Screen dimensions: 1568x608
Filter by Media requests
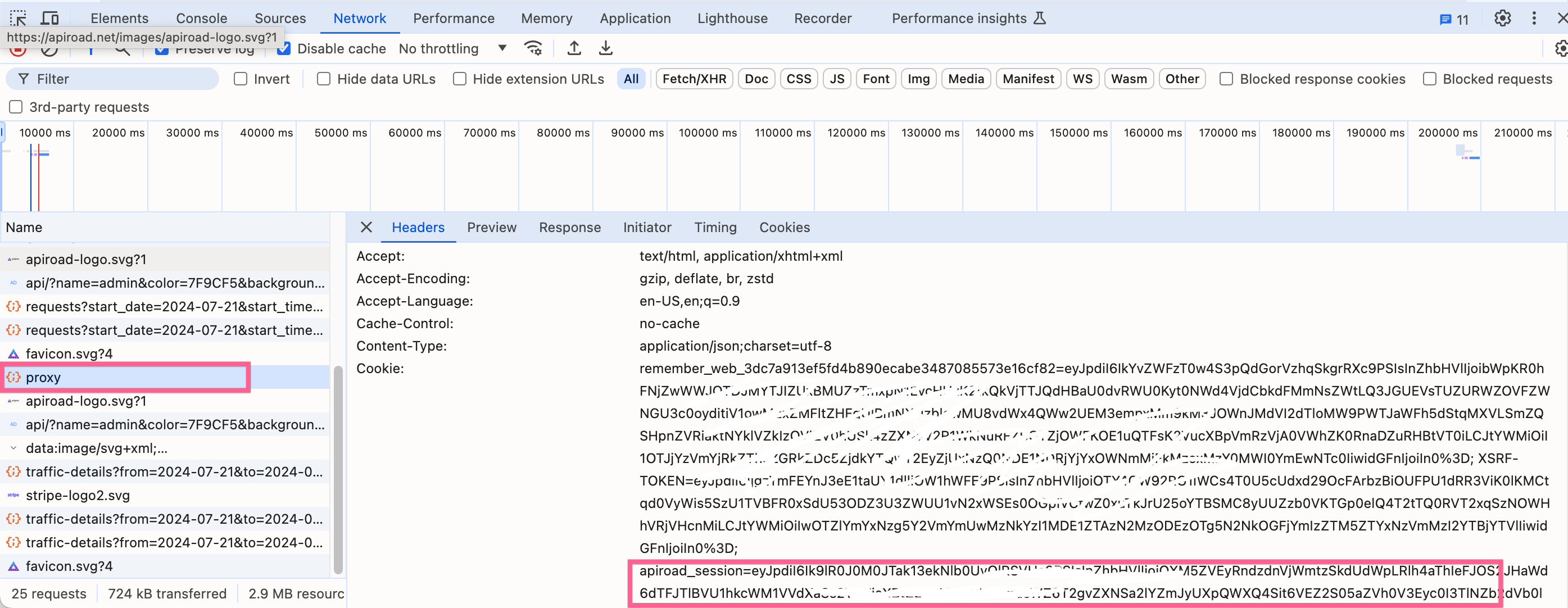(966, 79)
